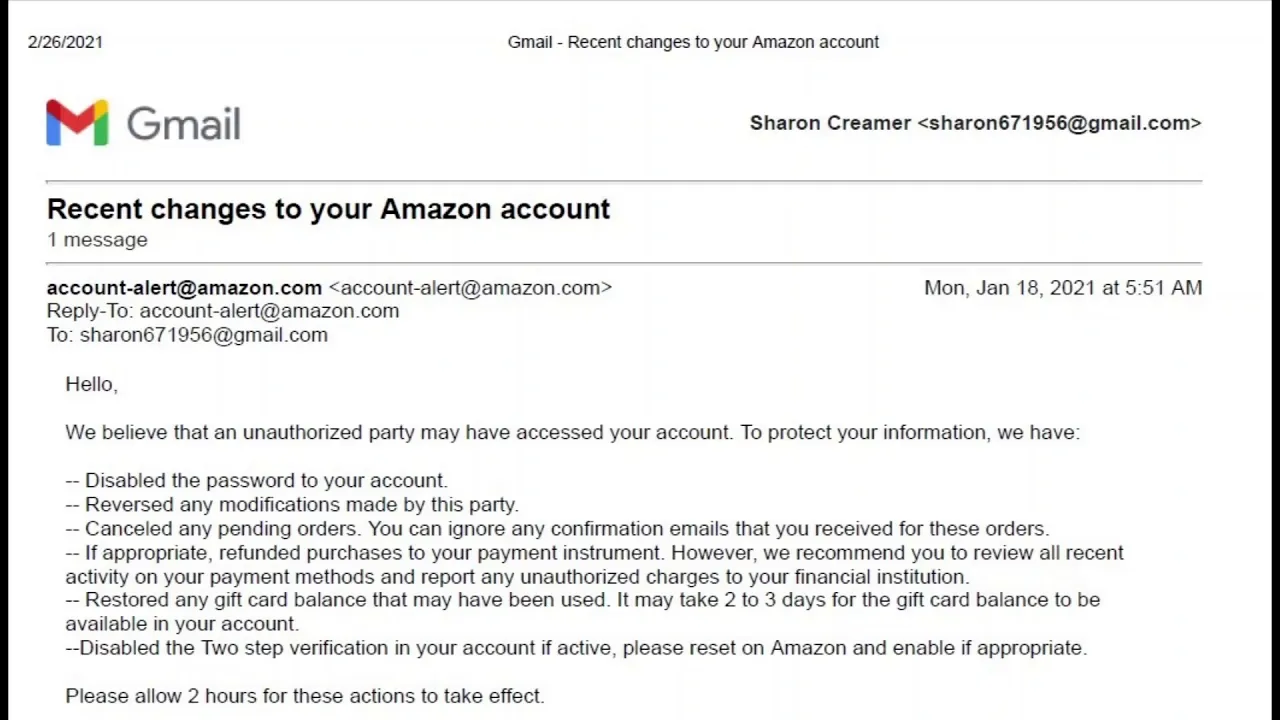Click the Canceled any pending orders line

pos(557,529)
